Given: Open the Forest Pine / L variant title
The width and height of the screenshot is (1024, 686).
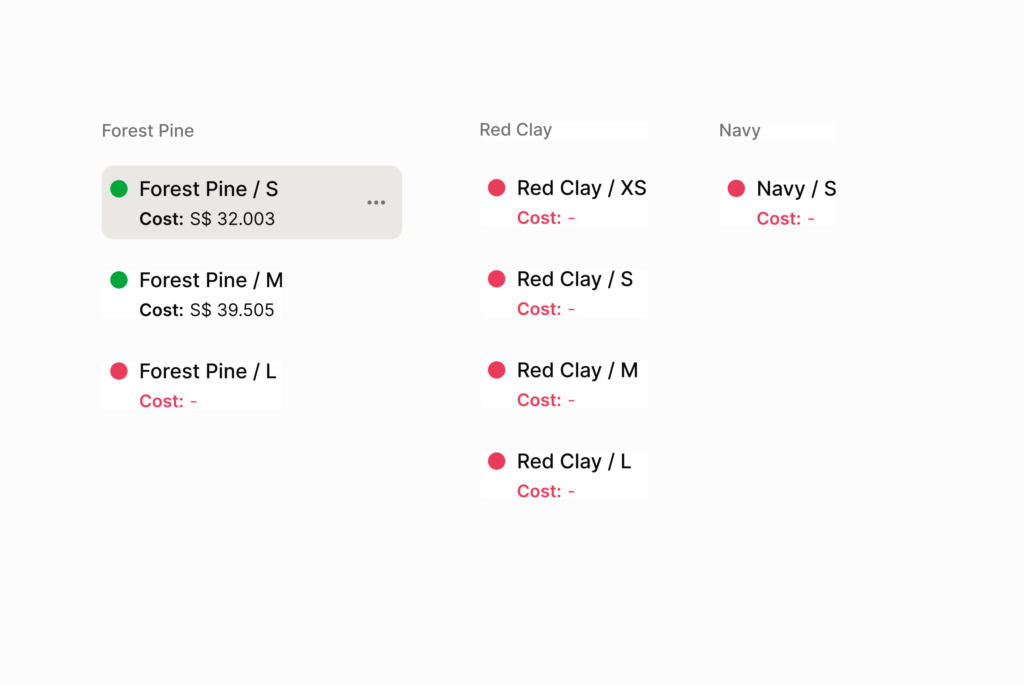Looking at the screenshot, I should (x=208, y=371).
